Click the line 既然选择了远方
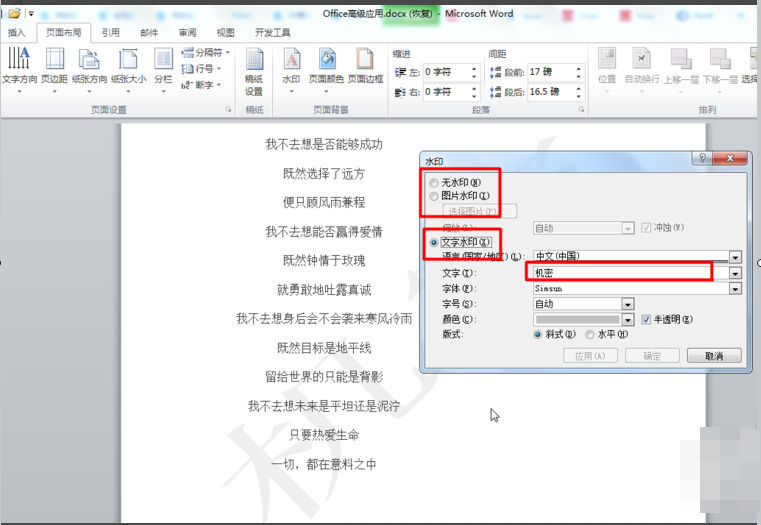The width and height of the screenshot is (761, 525). pos(324,174)
